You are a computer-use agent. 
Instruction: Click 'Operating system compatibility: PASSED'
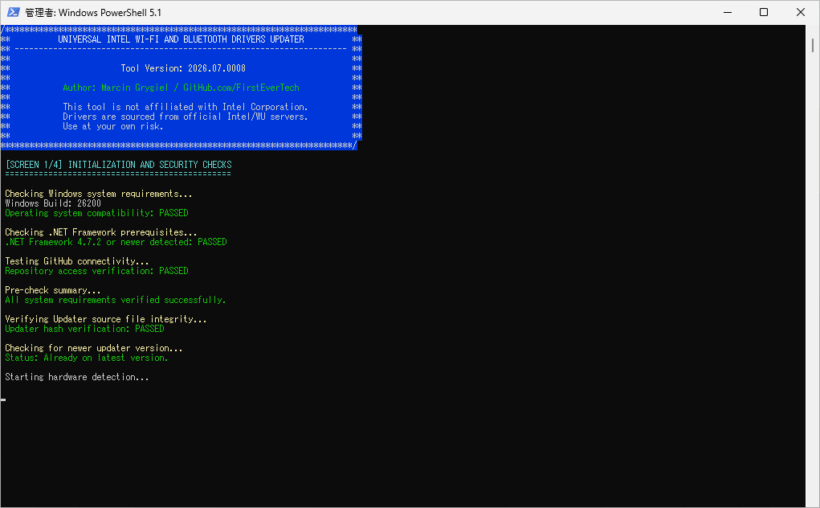coord(97,213)
